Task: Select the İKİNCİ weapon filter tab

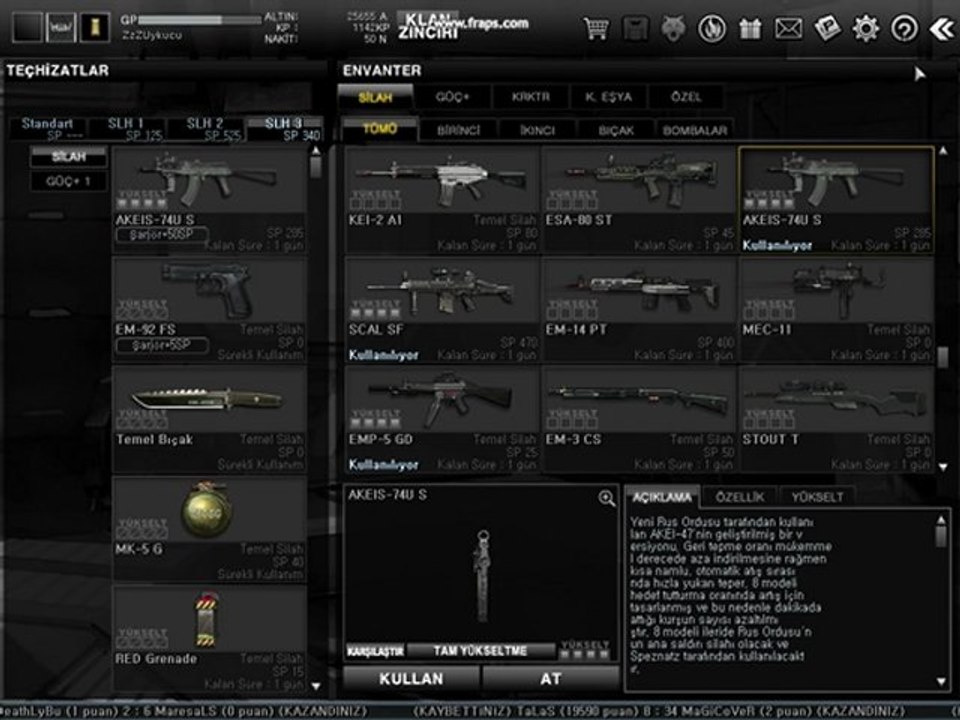Action: click(x=537, y=130)
